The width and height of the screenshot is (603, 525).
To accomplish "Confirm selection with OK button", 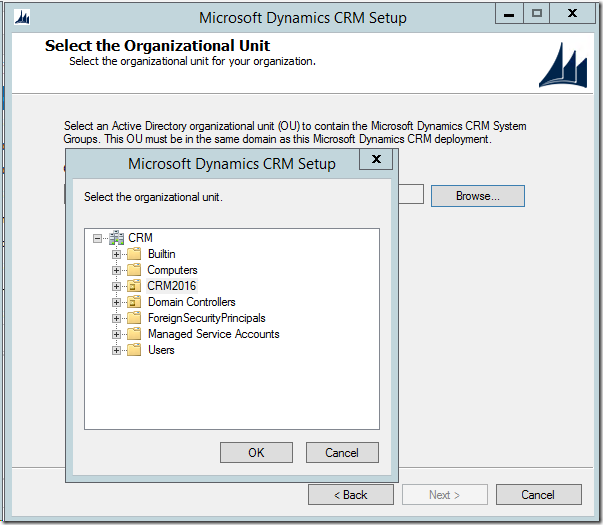I will click(256, 453).
